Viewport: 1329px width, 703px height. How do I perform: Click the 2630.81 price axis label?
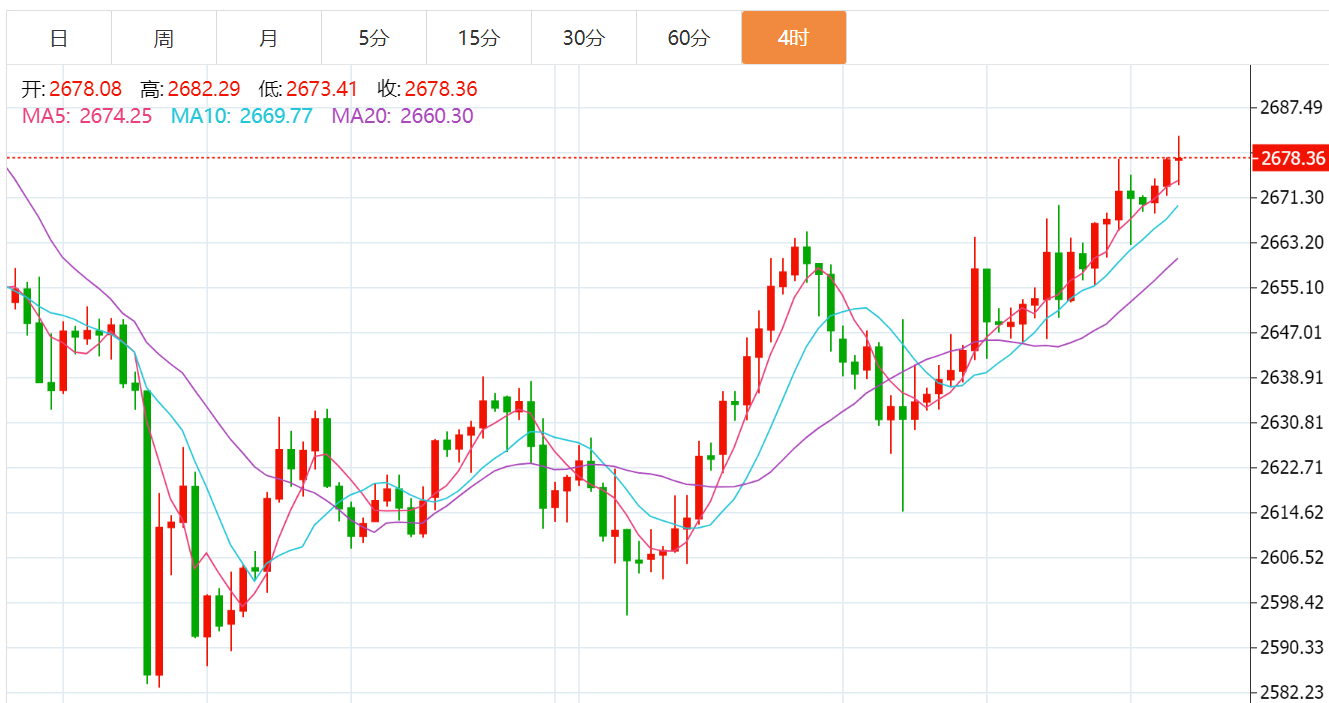[x=1293, y=422]
